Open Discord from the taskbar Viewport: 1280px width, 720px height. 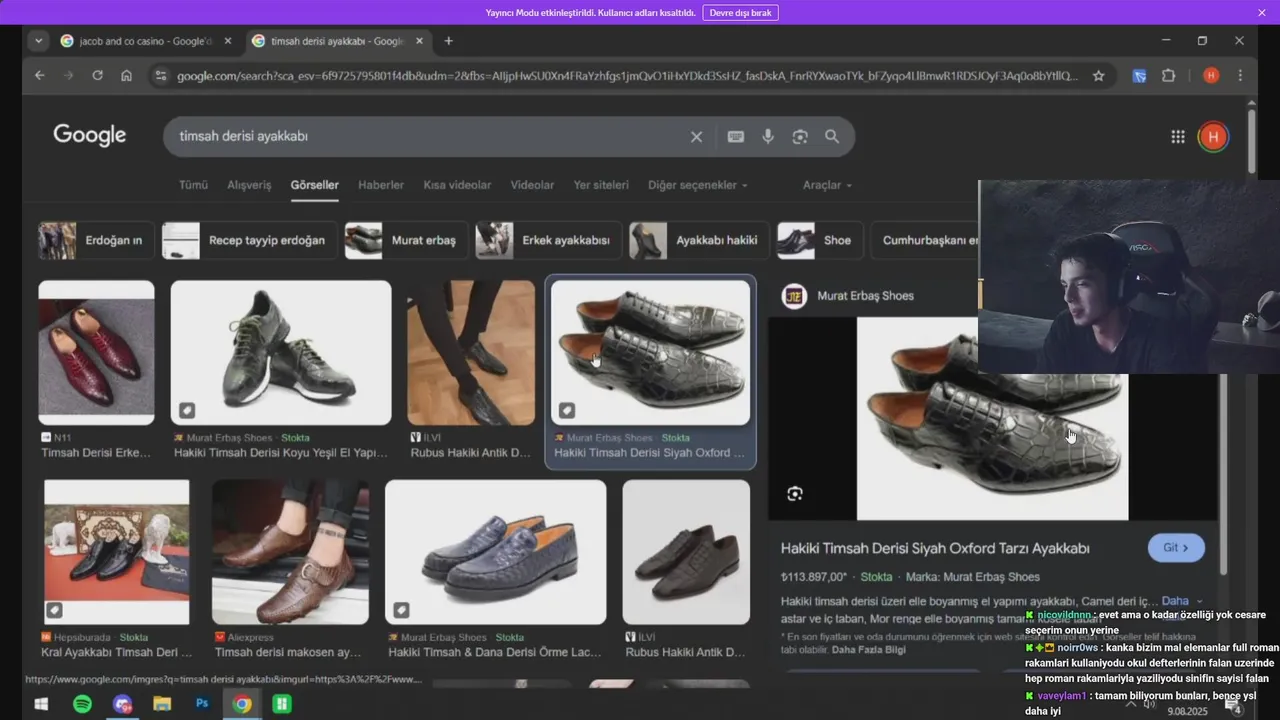tap(122, 704)
